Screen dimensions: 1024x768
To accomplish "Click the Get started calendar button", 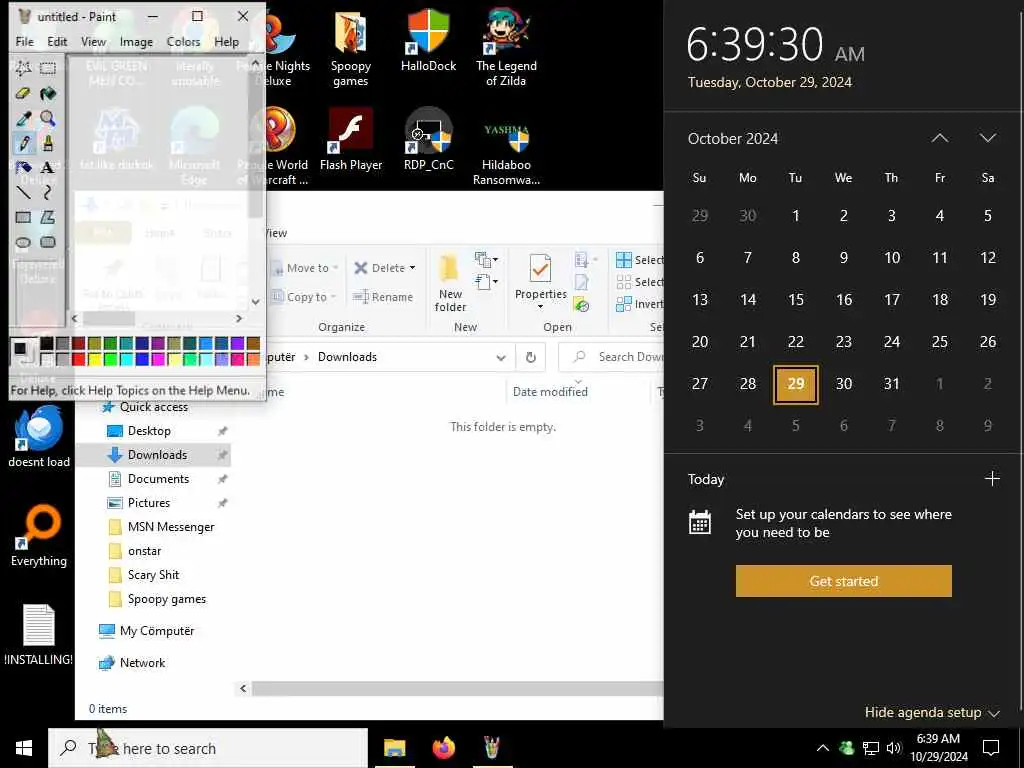I will pos(843,581).
